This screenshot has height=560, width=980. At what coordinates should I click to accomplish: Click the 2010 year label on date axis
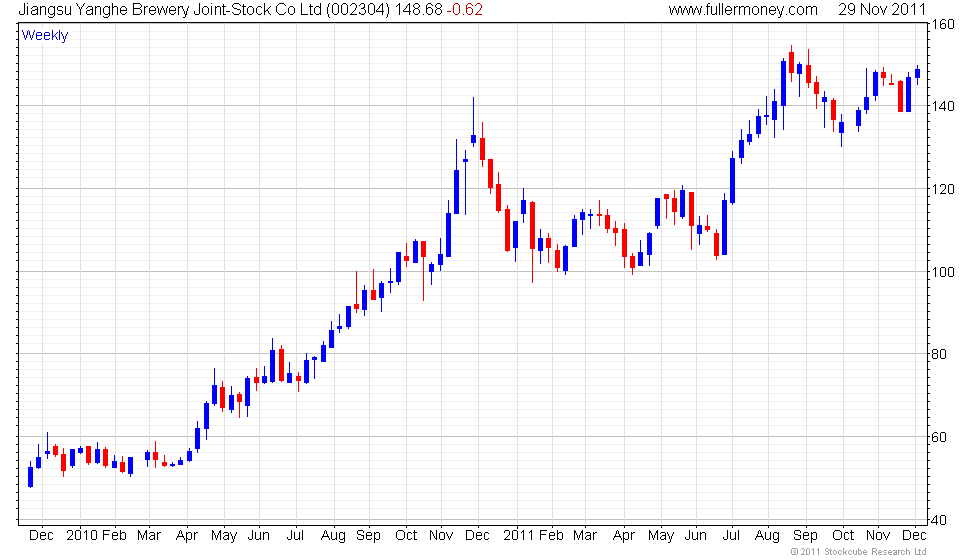[x=82, y=536]
